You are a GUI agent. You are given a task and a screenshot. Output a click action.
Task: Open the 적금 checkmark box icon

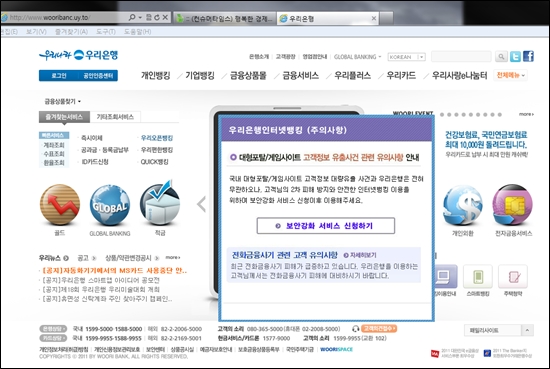[x=160, y=203]
